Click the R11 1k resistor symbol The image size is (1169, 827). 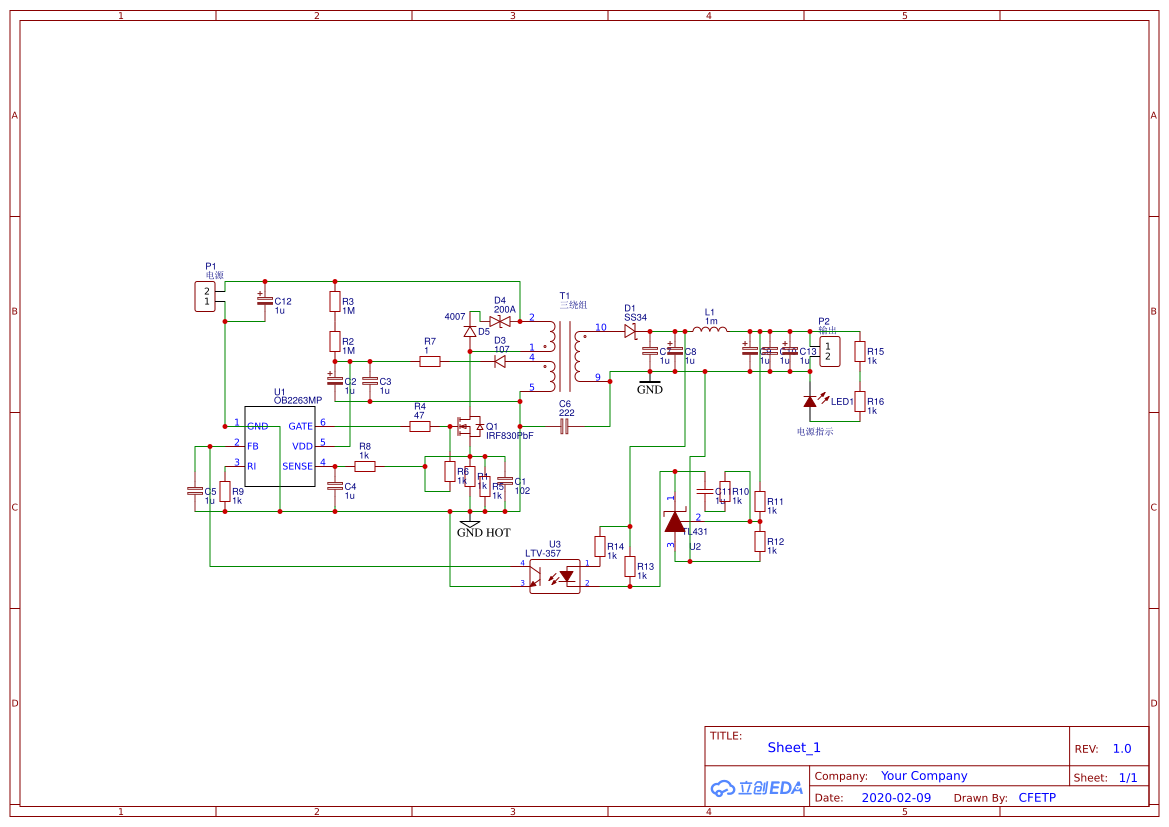(760, 501)
